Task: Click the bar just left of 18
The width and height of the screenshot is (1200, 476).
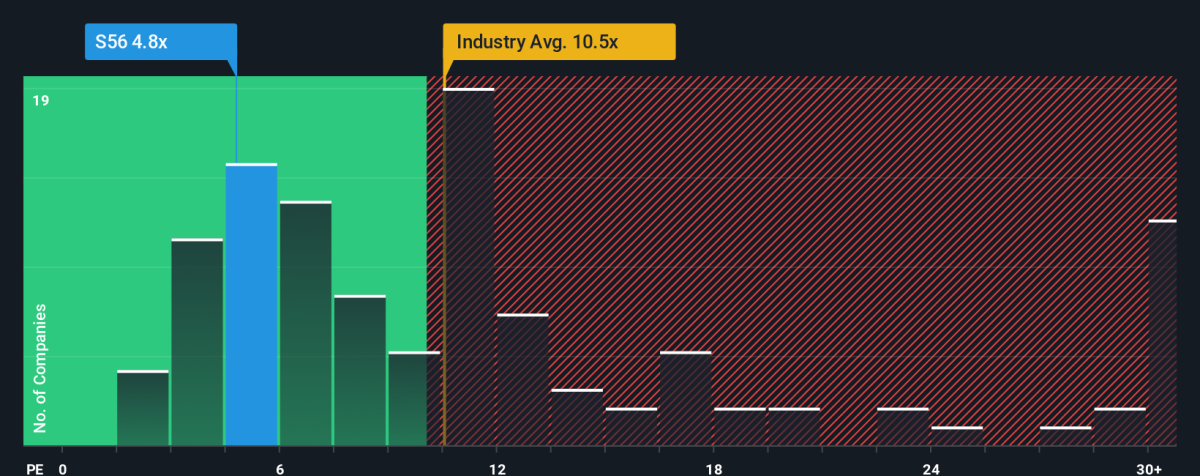Action: click(x=685, y=399)
